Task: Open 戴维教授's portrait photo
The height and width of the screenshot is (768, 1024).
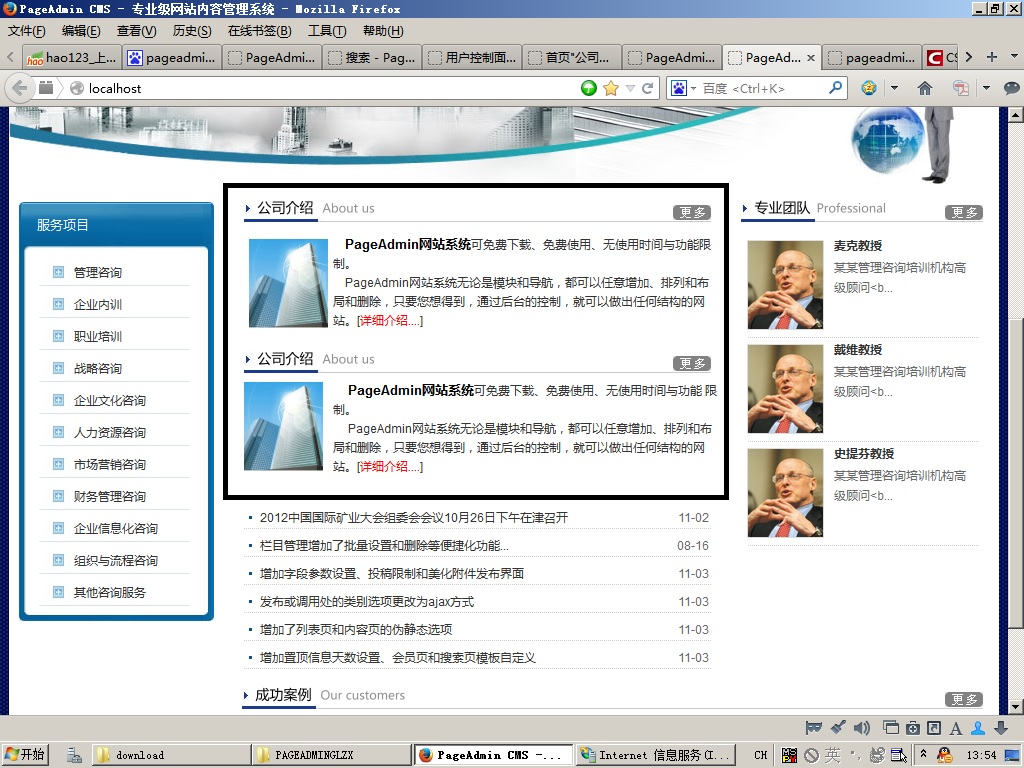Action: [785, 389]
